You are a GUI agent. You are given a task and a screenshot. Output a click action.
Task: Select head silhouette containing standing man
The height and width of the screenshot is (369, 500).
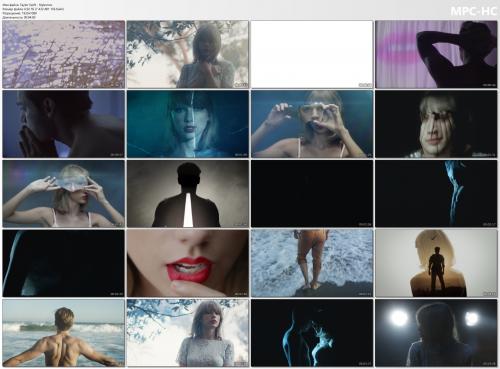click(436, 263)
